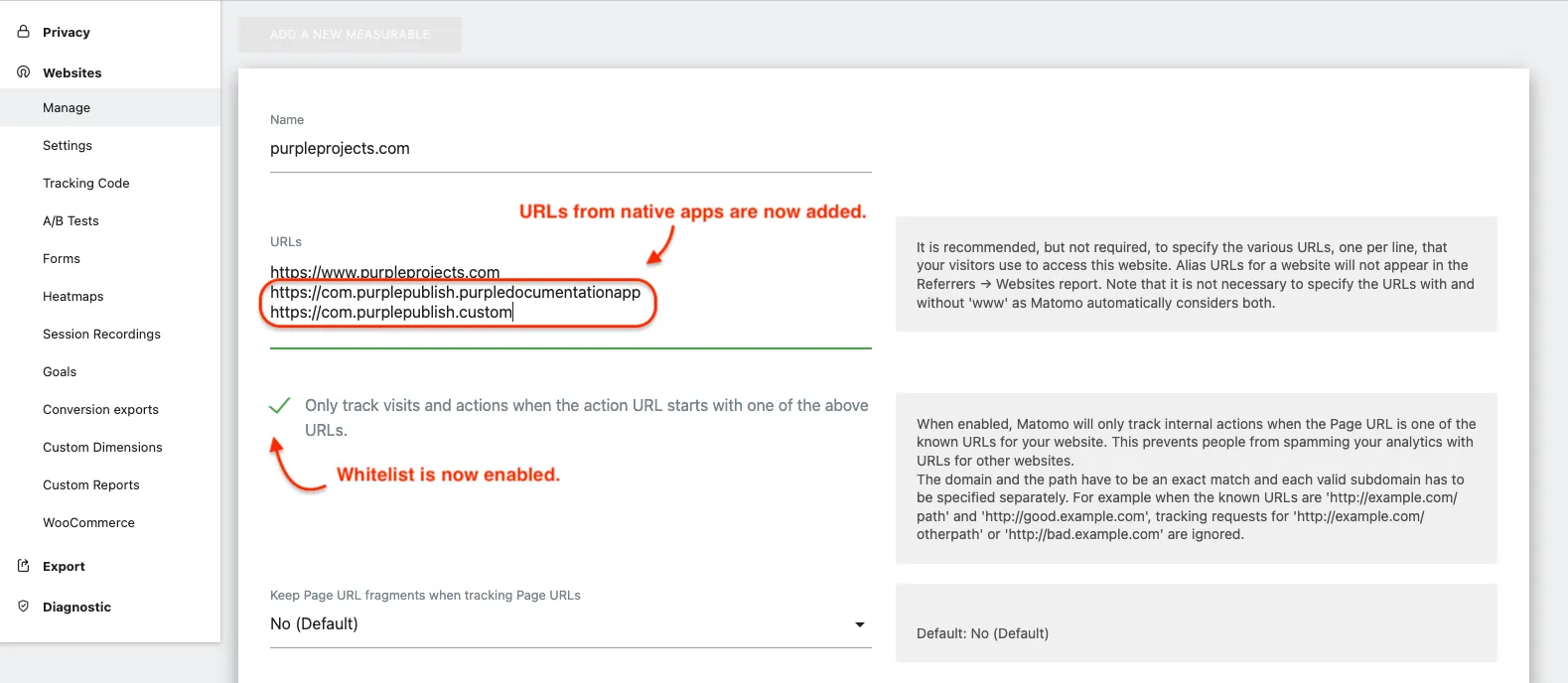This screenshot has width=1568, height=683.
Task: Open the Tracking Code page
Action: [86, 183]
